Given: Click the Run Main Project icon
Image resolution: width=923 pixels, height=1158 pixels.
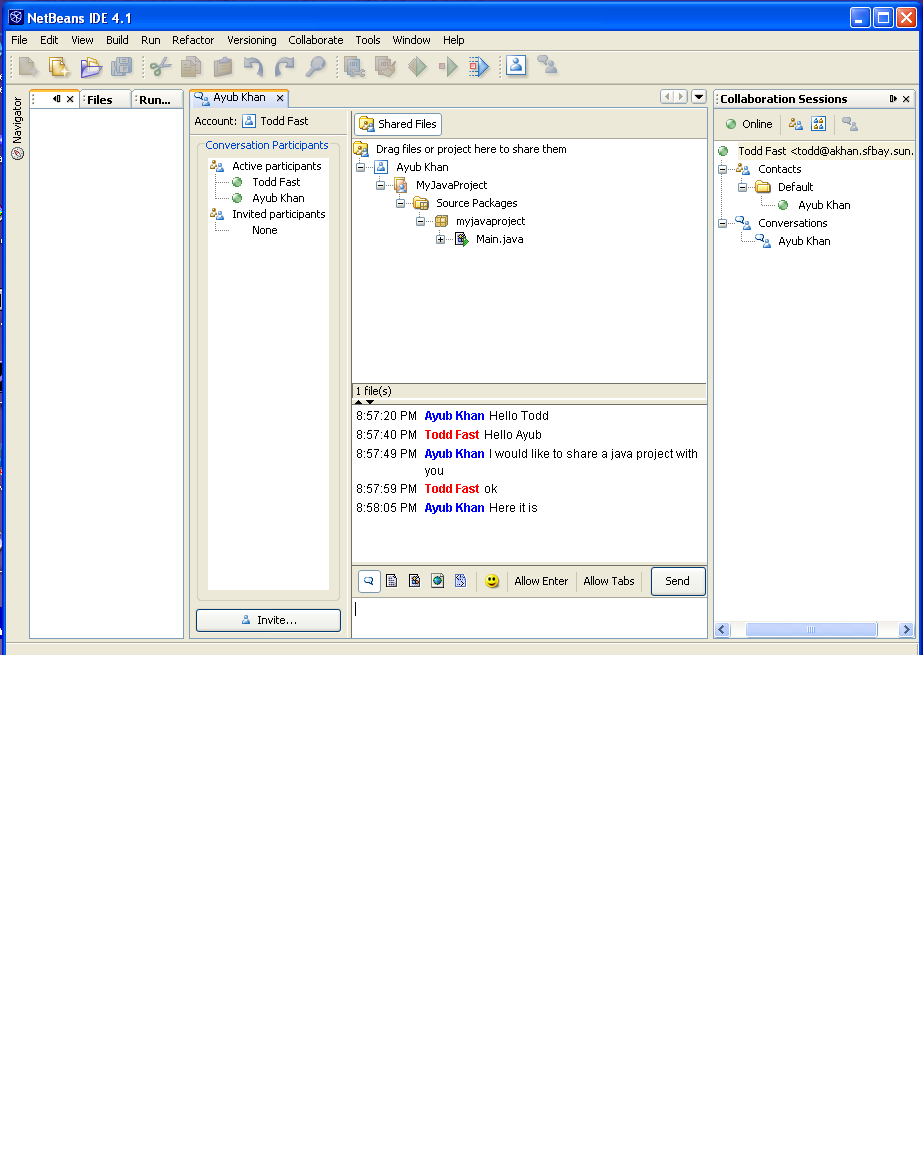Looking at the screenshot, I should [x=417, y=67].
